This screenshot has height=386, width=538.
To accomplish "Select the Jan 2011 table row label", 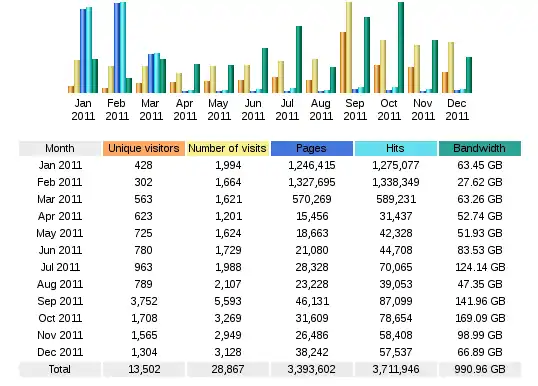I will pos(60,165).
